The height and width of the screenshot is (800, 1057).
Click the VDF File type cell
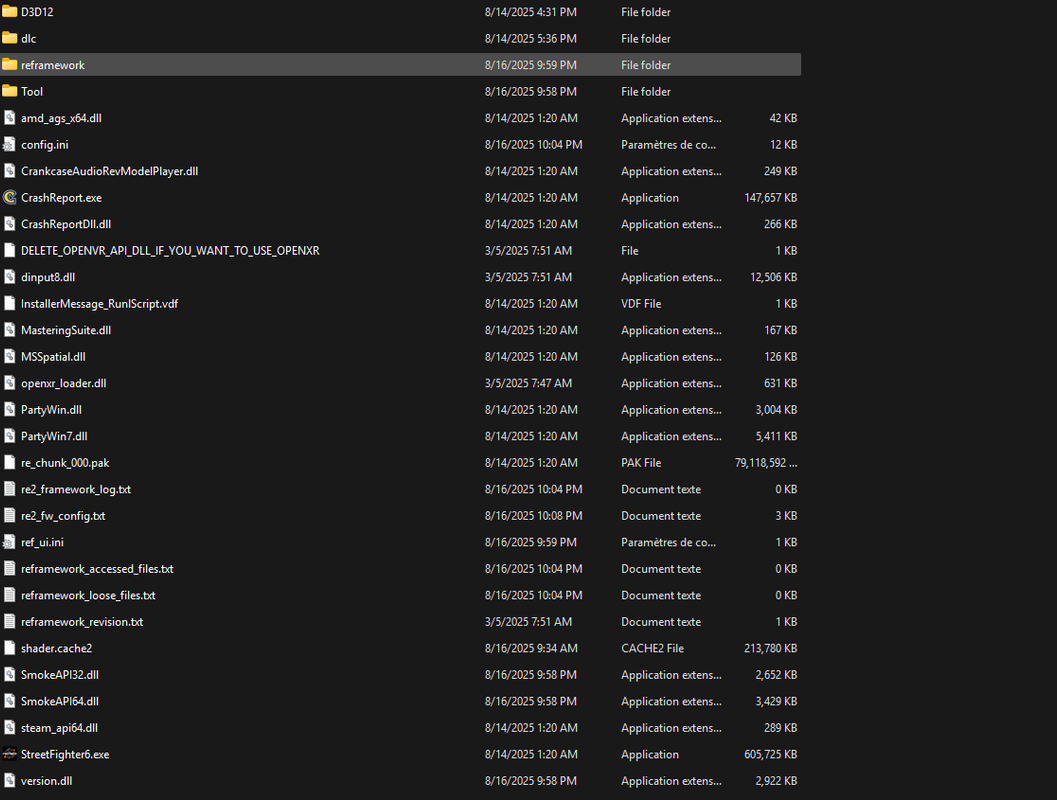click(x=641, y=303)
